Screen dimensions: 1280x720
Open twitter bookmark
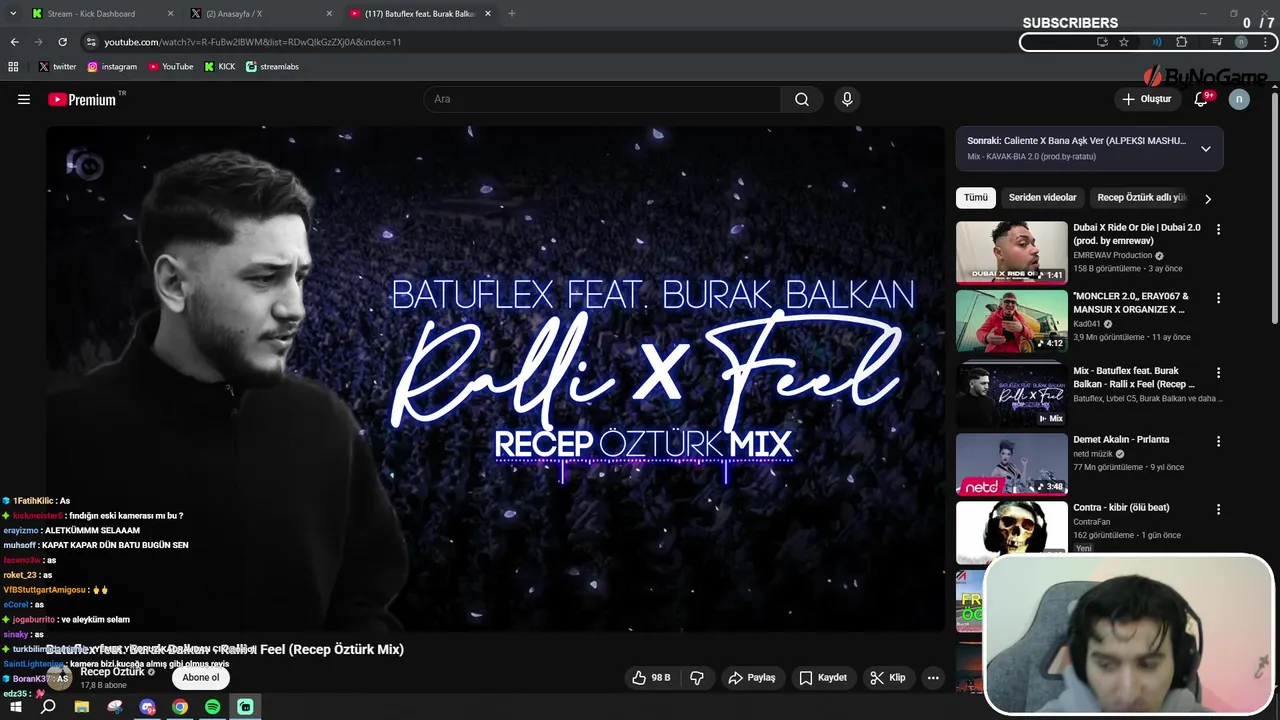coord(57,67)
